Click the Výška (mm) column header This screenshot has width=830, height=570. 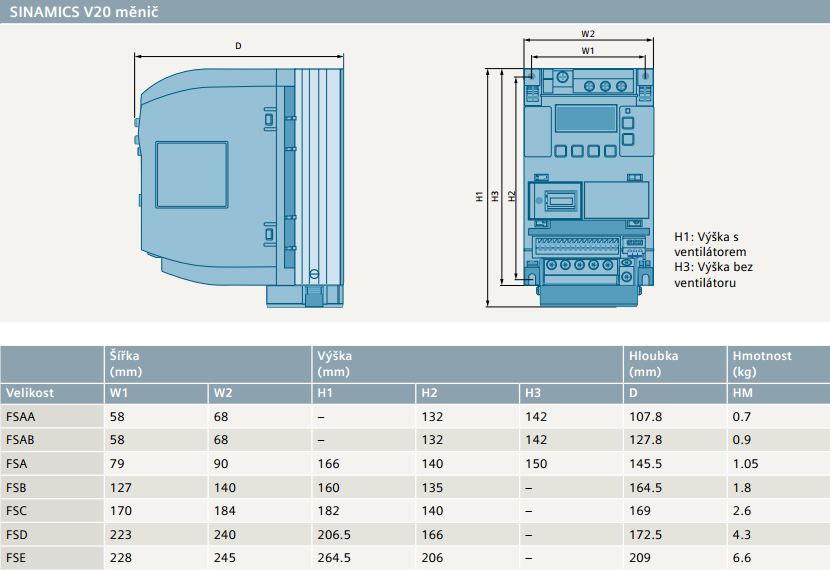(x=335, y=363)
